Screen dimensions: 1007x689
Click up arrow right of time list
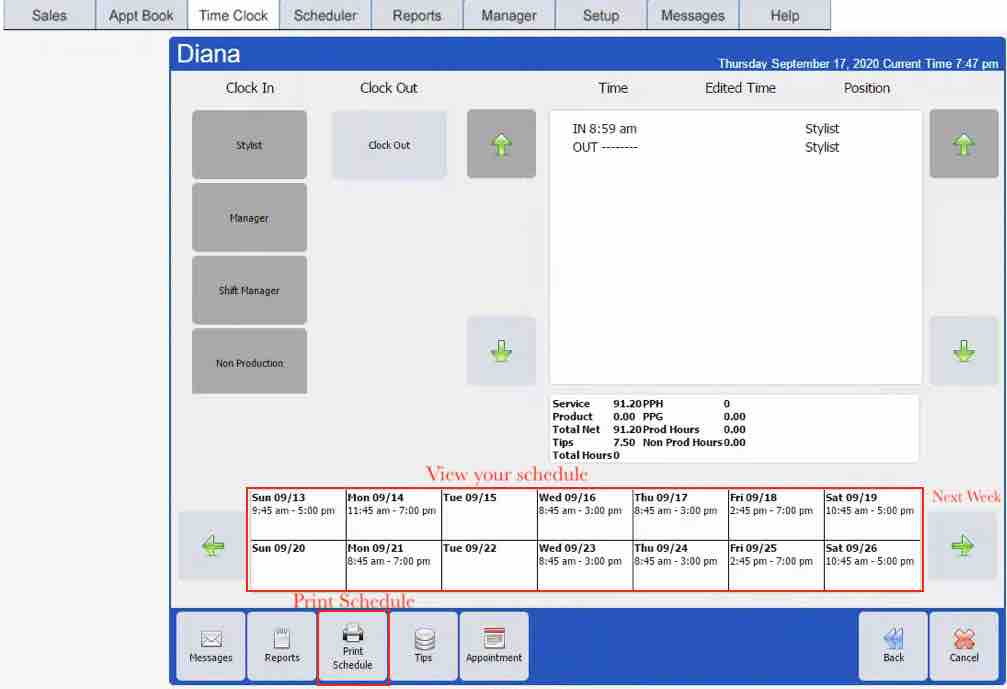pyautogui.click(x=964, y=144)
